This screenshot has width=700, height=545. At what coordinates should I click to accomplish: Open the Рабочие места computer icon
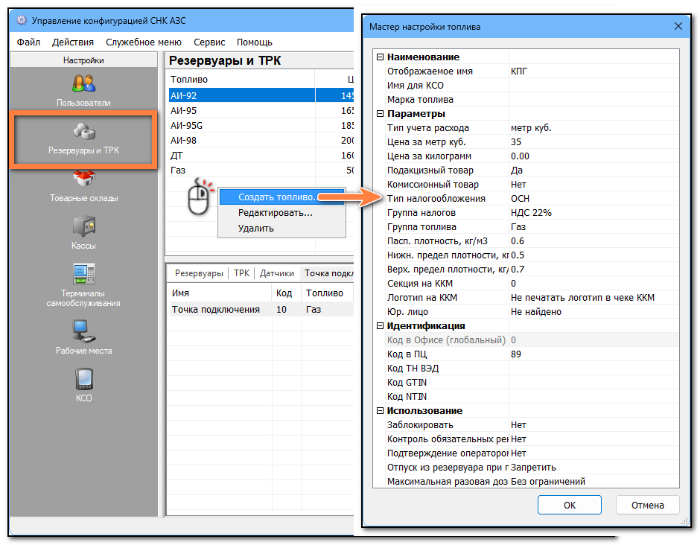click(84, 331)
